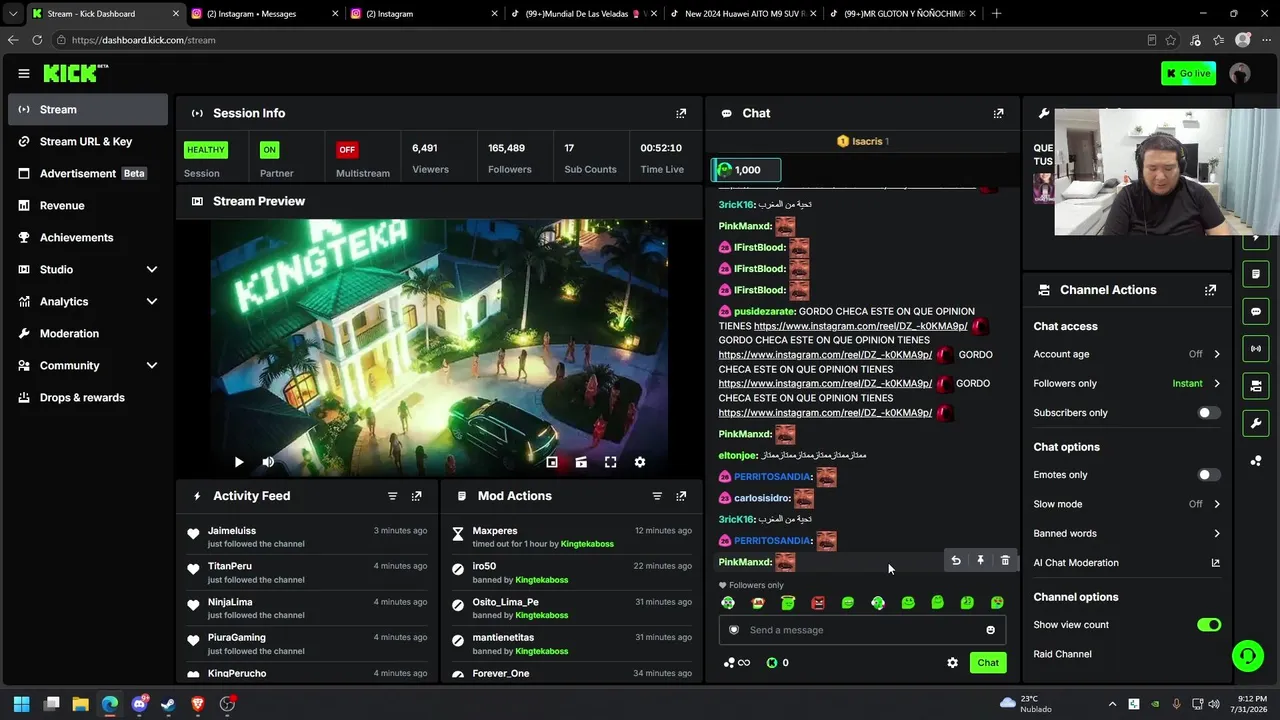Open chat settings gear icon
Viewport: 1280px width, 720px height.
[952, 663]
